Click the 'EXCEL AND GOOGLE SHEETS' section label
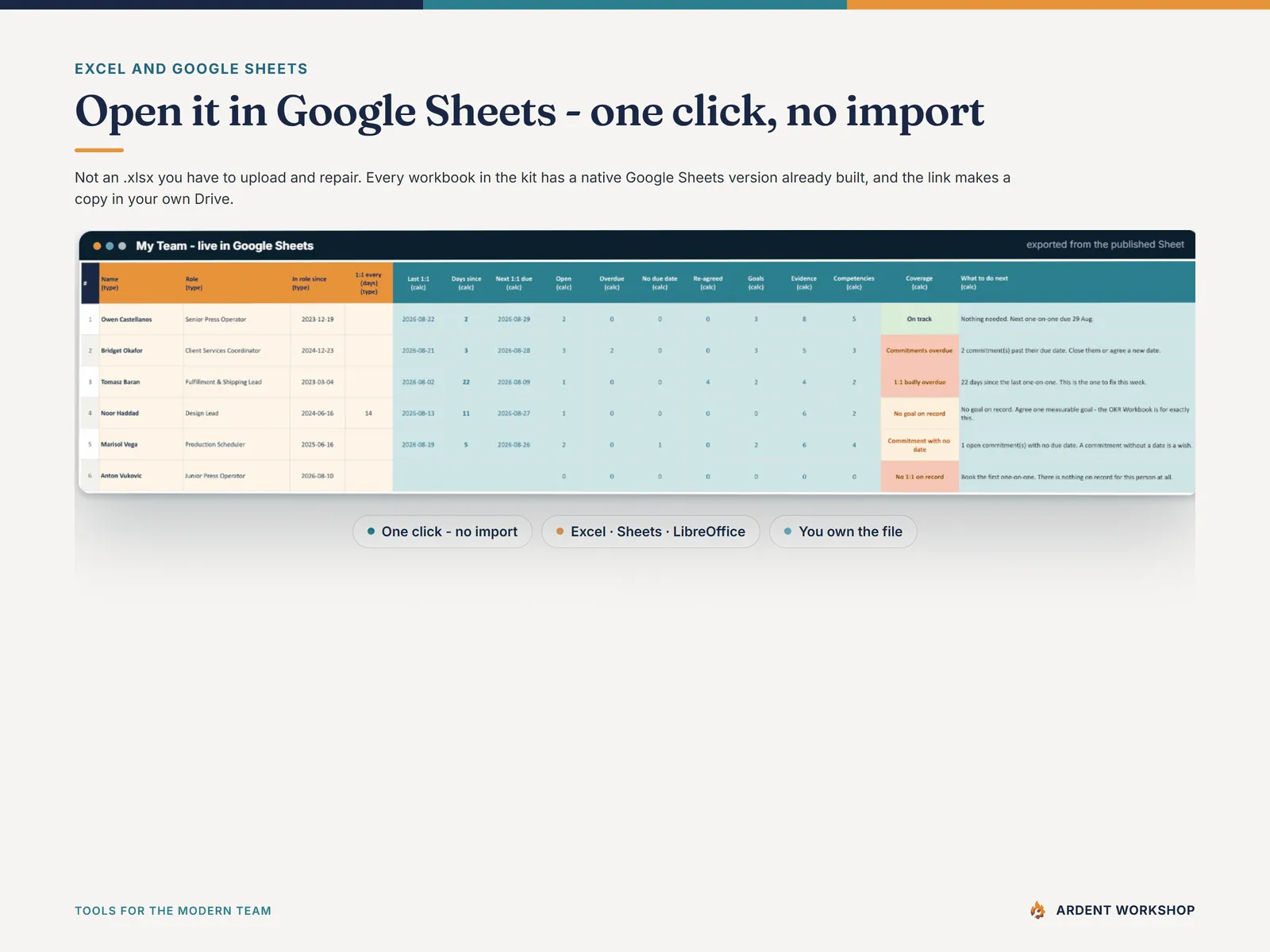 pyautogui.click(x=191, y=69)
